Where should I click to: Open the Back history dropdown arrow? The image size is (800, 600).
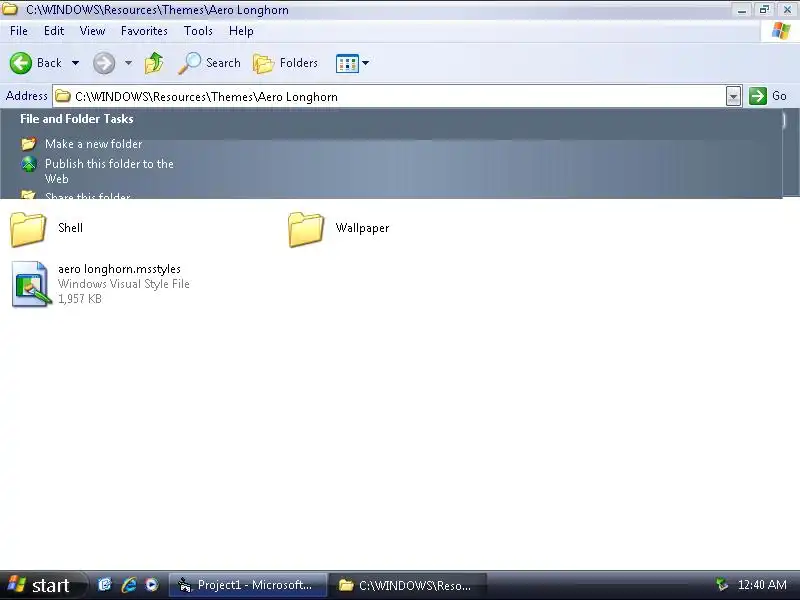click(76, 63)
